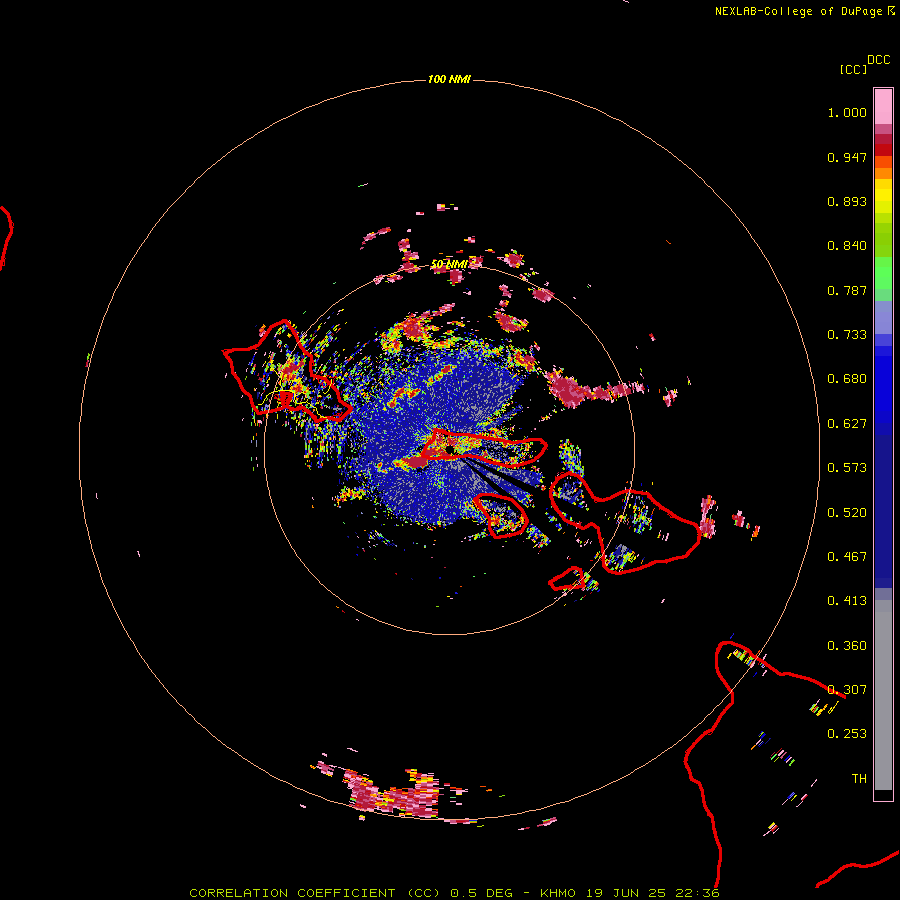900x900 pixels.
Task: Click the DCC legend title
Action: (878, 60)
